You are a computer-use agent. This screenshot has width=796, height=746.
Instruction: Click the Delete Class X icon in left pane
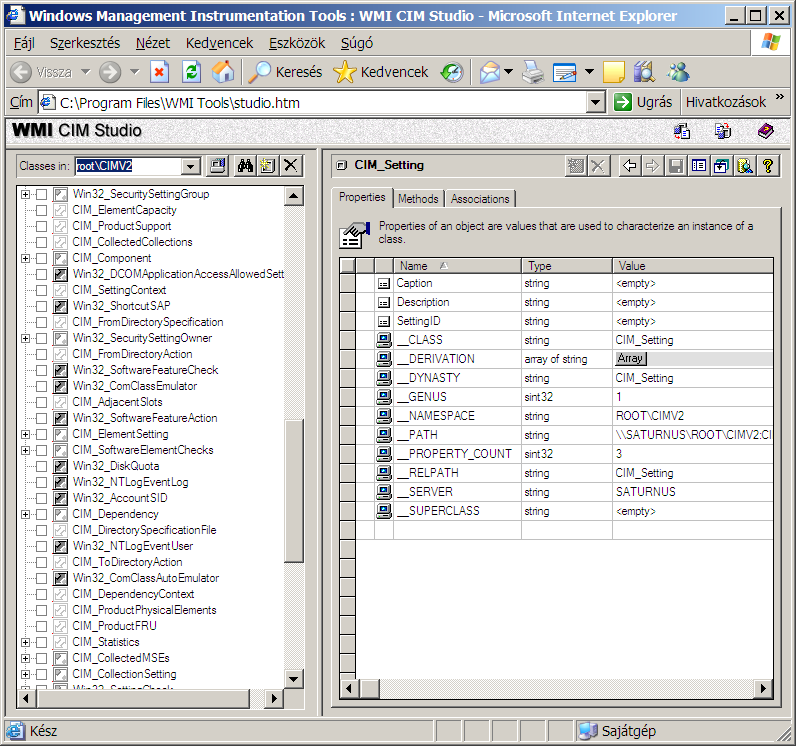click(x=291, y=166)
